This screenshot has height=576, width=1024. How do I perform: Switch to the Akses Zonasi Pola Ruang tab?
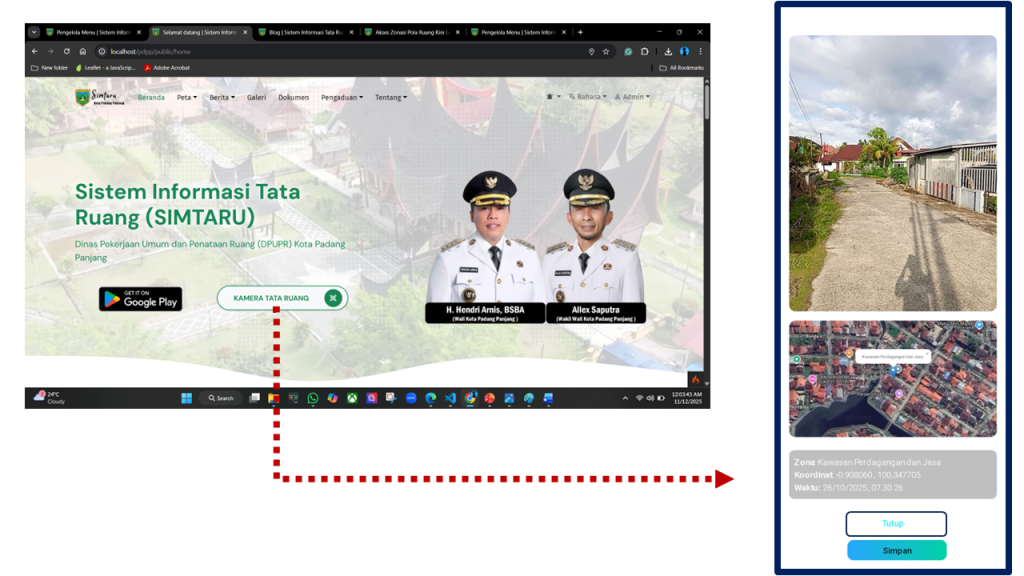(x=410, y=32)
